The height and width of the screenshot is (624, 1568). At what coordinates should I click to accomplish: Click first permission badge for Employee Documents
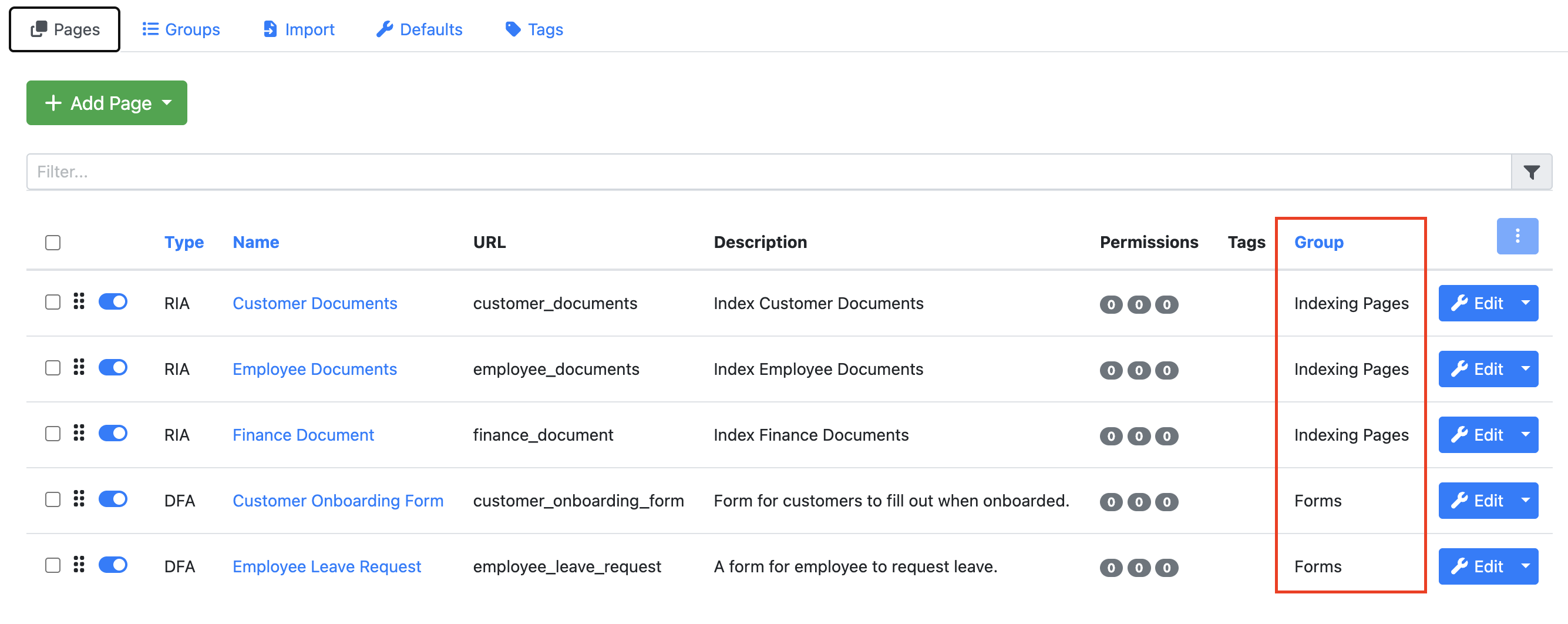(1111, 370)
